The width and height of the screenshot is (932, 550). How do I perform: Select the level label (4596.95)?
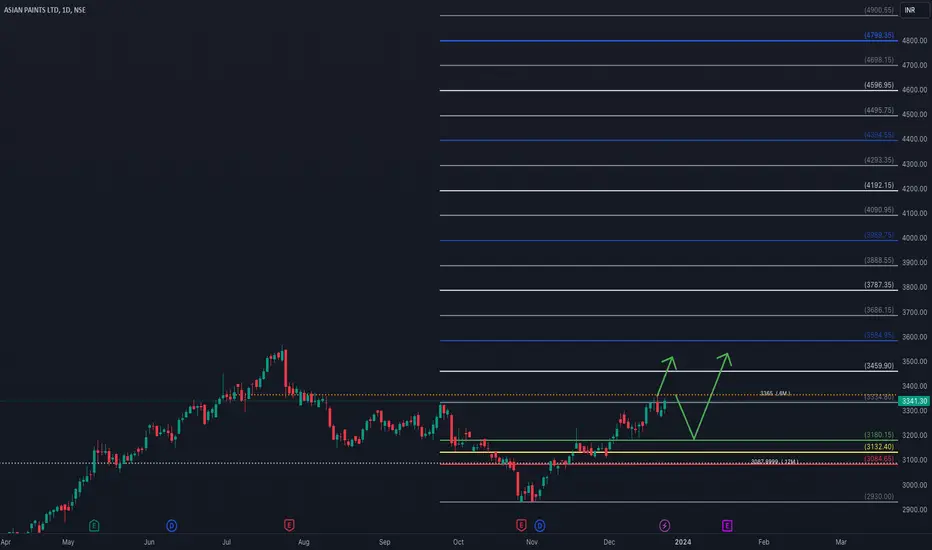tap(879, 86)
